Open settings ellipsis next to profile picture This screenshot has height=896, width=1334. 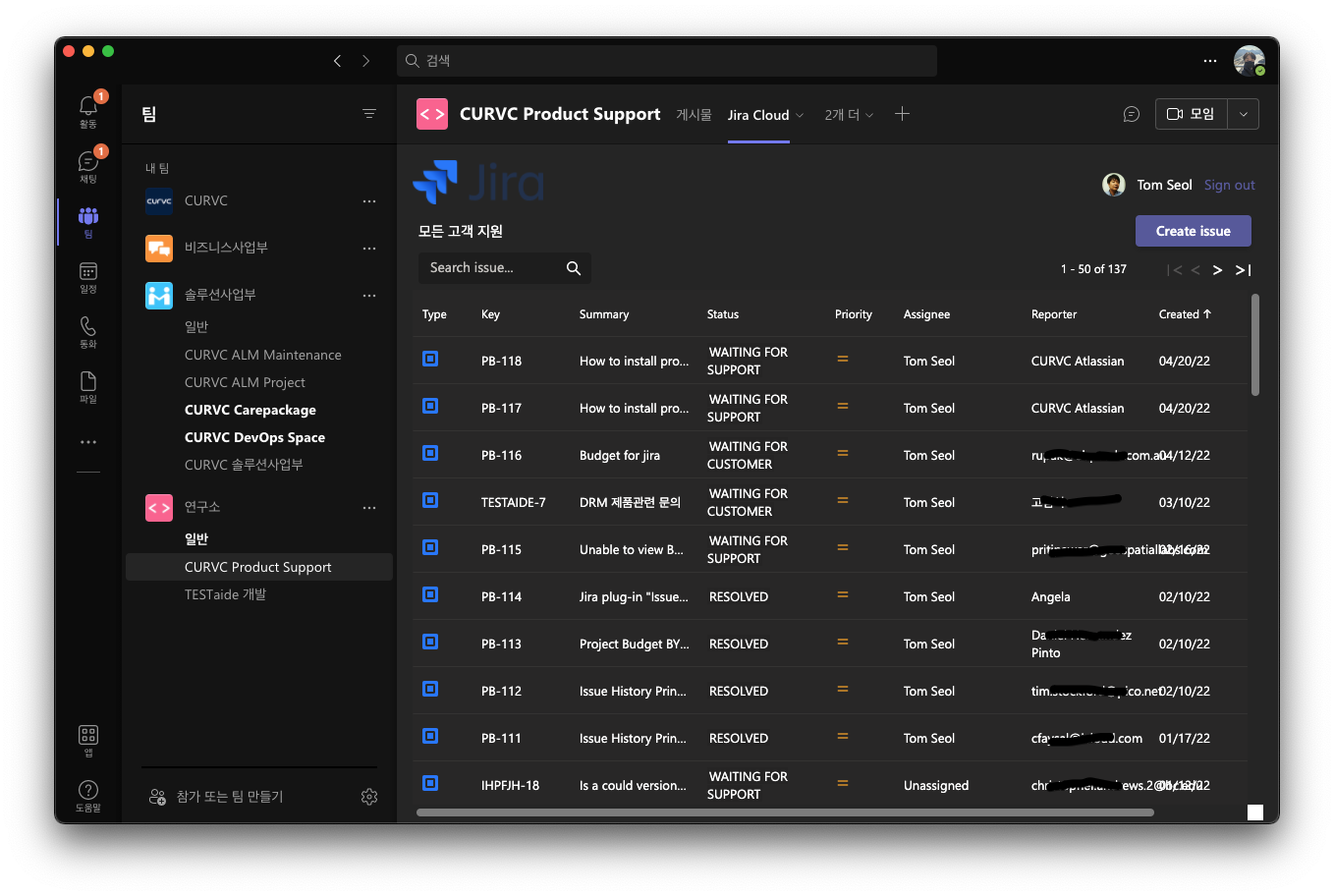point(1210,61)
